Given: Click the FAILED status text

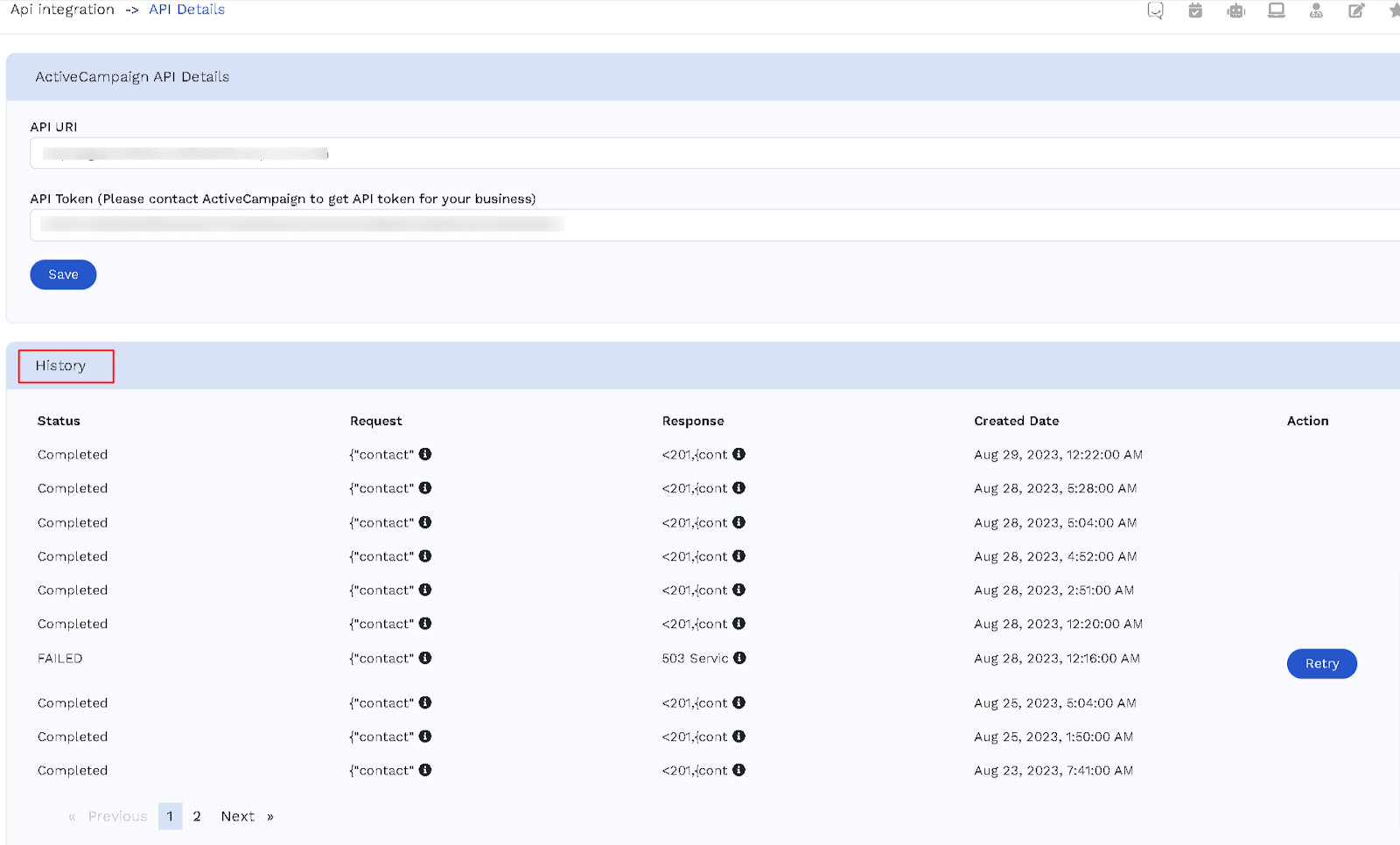Looking at the screenshot, I should tap(59, 659).
